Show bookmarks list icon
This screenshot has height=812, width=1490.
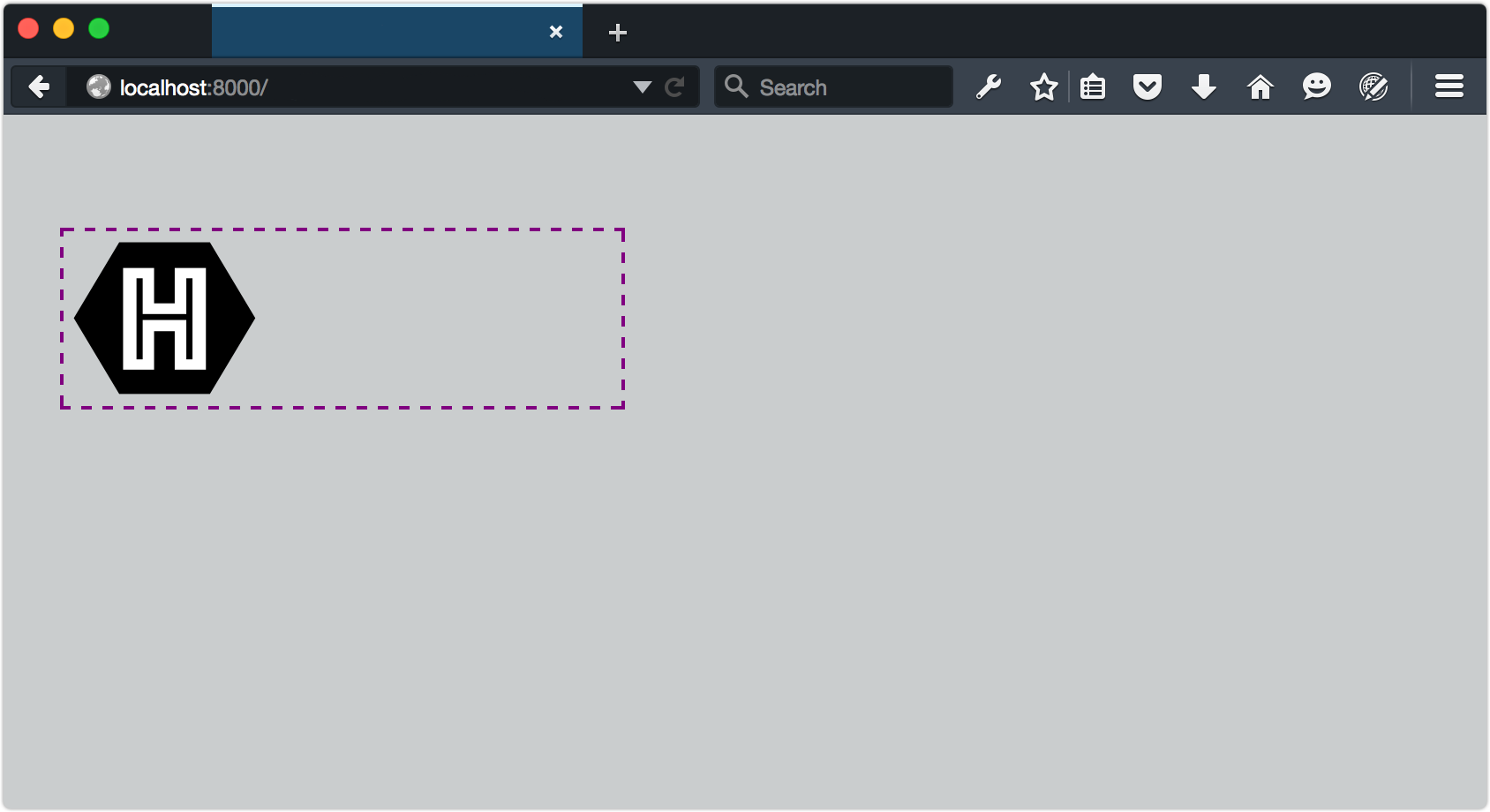1093,86
